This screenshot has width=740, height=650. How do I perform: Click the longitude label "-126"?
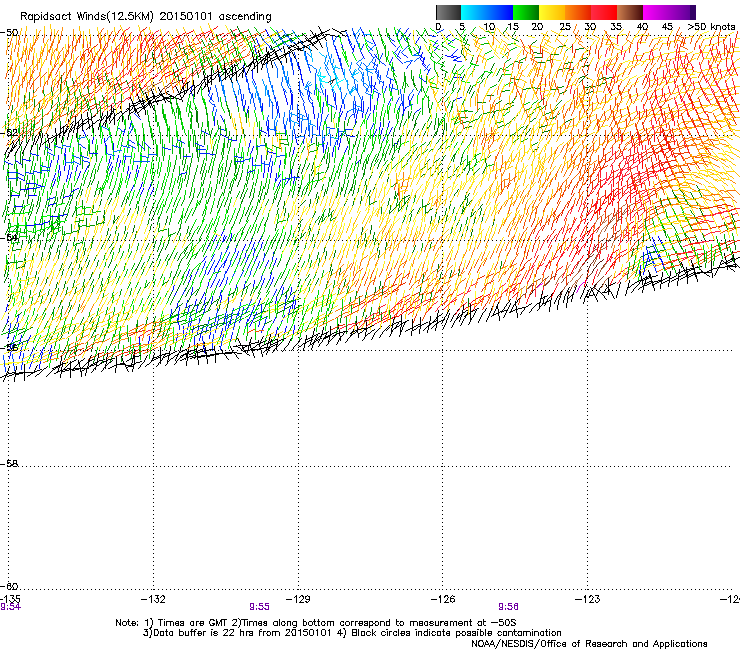coord(443,599)
